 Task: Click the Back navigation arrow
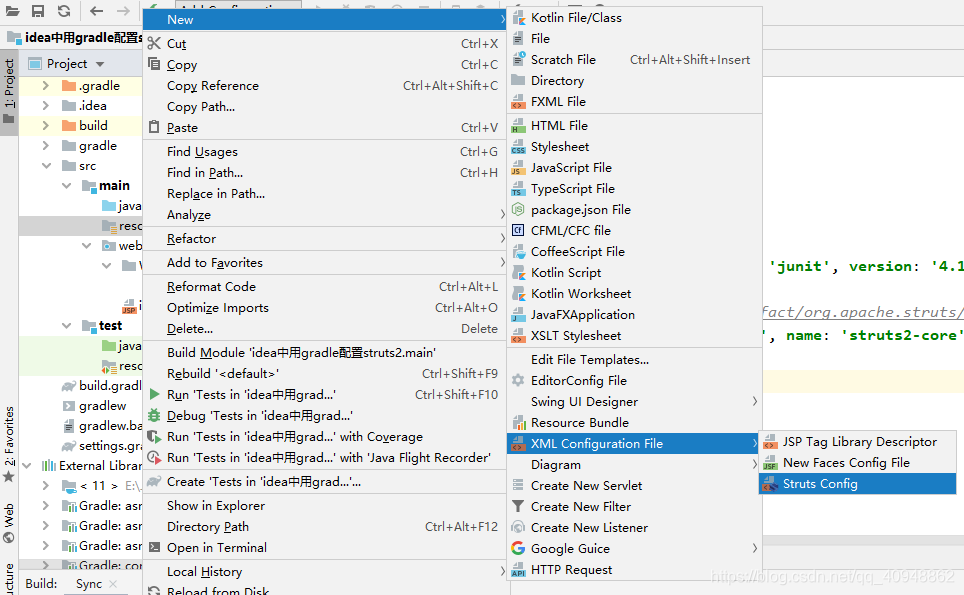coord(97,10)
